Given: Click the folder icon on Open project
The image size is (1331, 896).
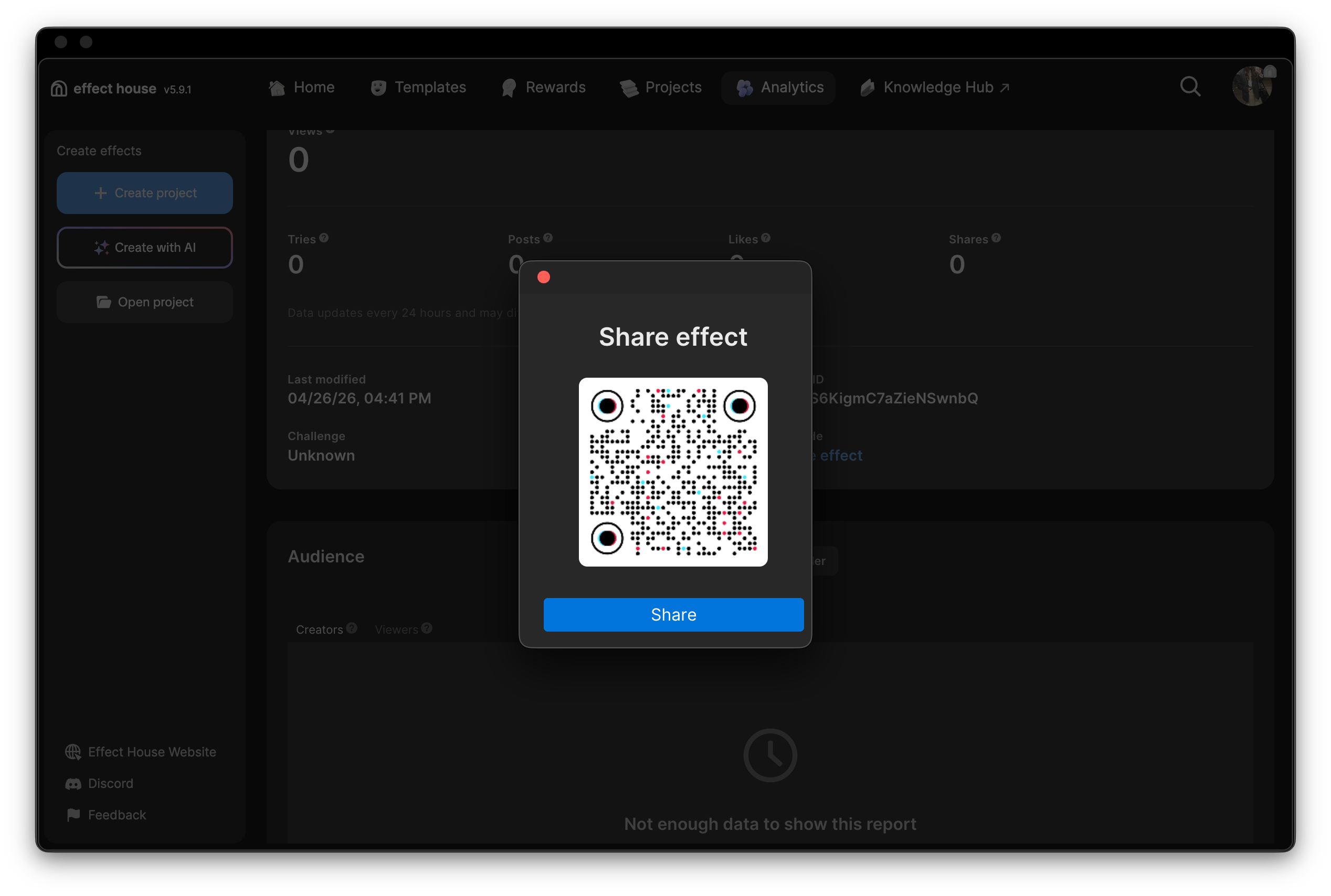Looking at the screenshot, I should click(103, 302).
